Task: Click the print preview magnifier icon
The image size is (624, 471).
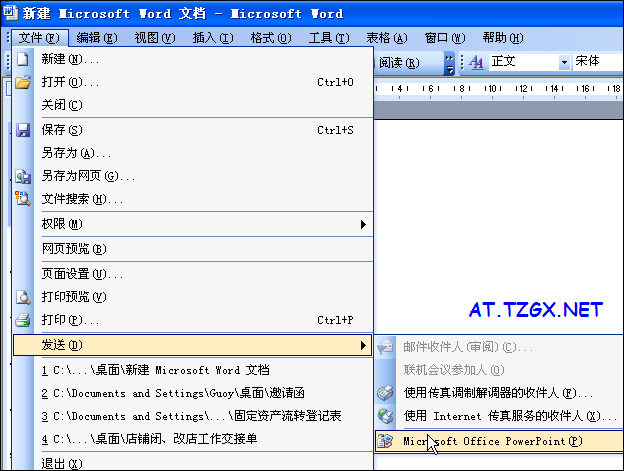Action: 23,297
